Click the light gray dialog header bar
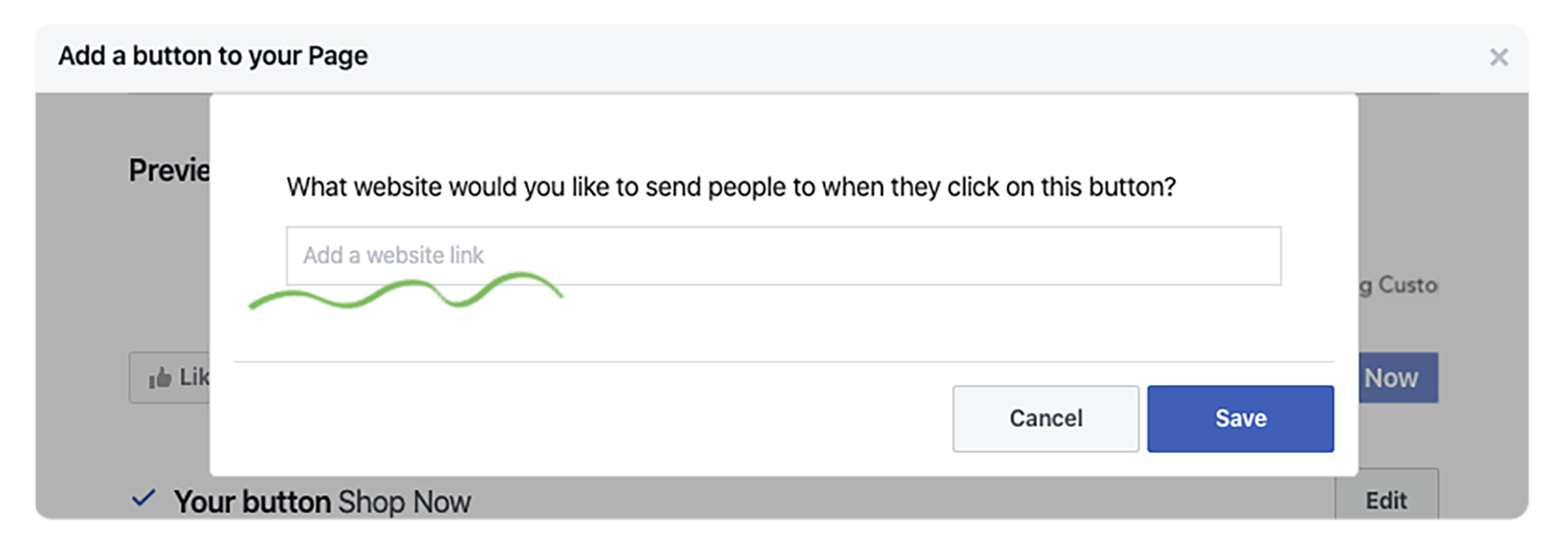Screen dimensions: 1568x557 [x=781, y=57]
